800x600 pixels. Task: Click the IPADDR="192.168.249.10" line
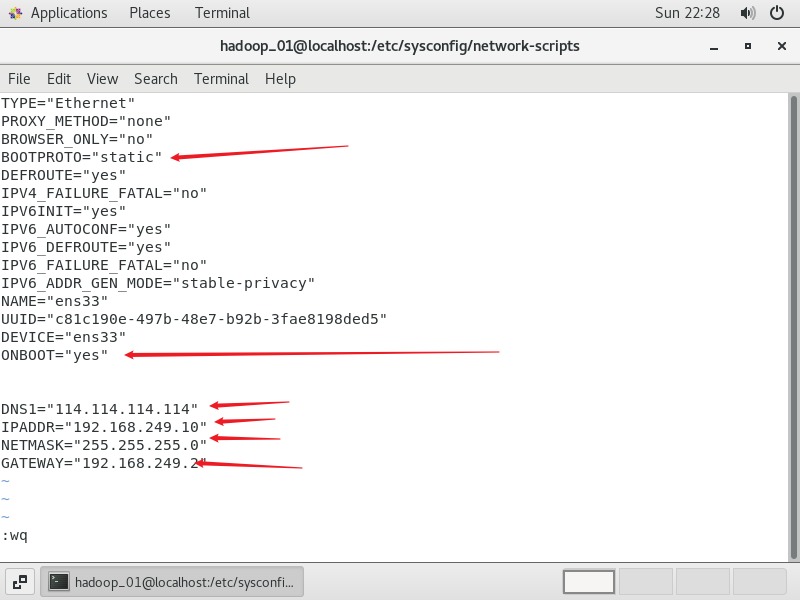click(x=104, y=427)
